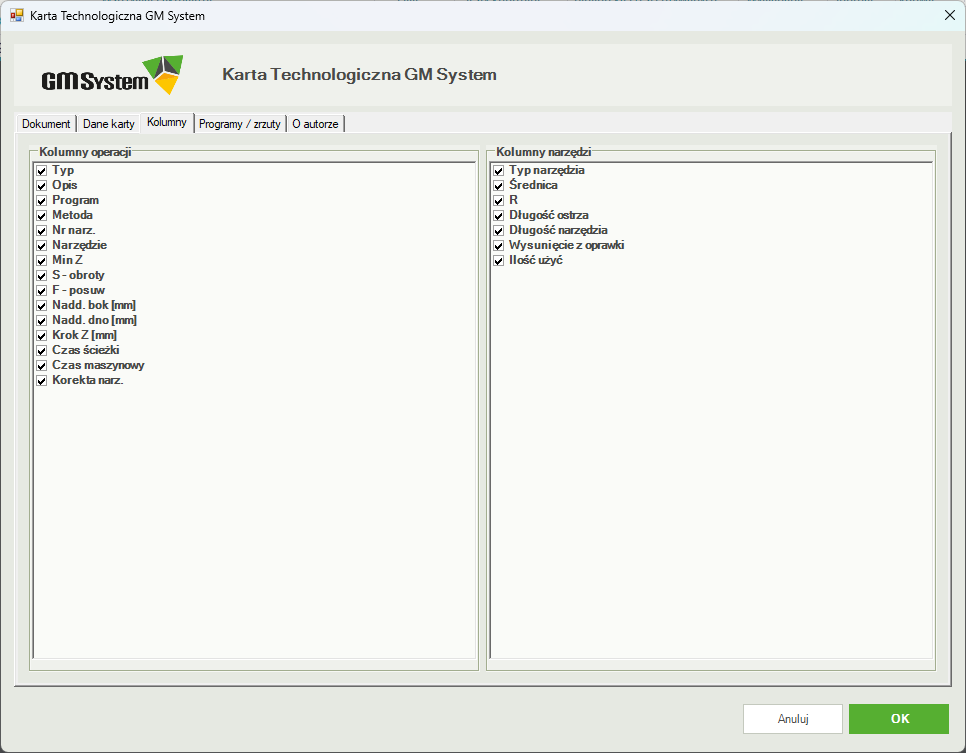Uncheck the Typ column checkbox
This screenshot has width=966, height=753.
point(42,171)
